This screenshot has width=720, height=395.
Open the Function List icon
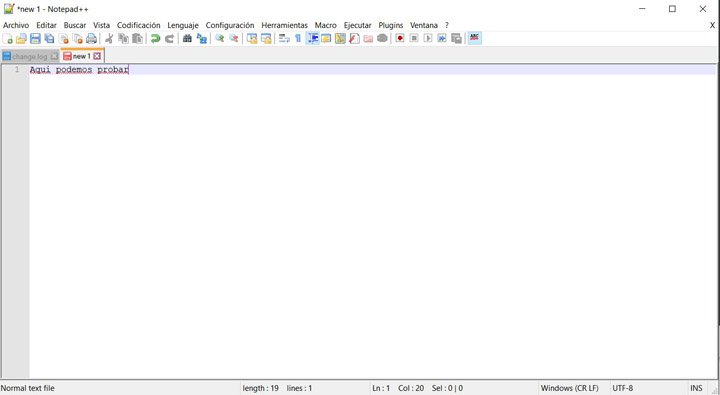pyautogui.click(x=354, y=39)
